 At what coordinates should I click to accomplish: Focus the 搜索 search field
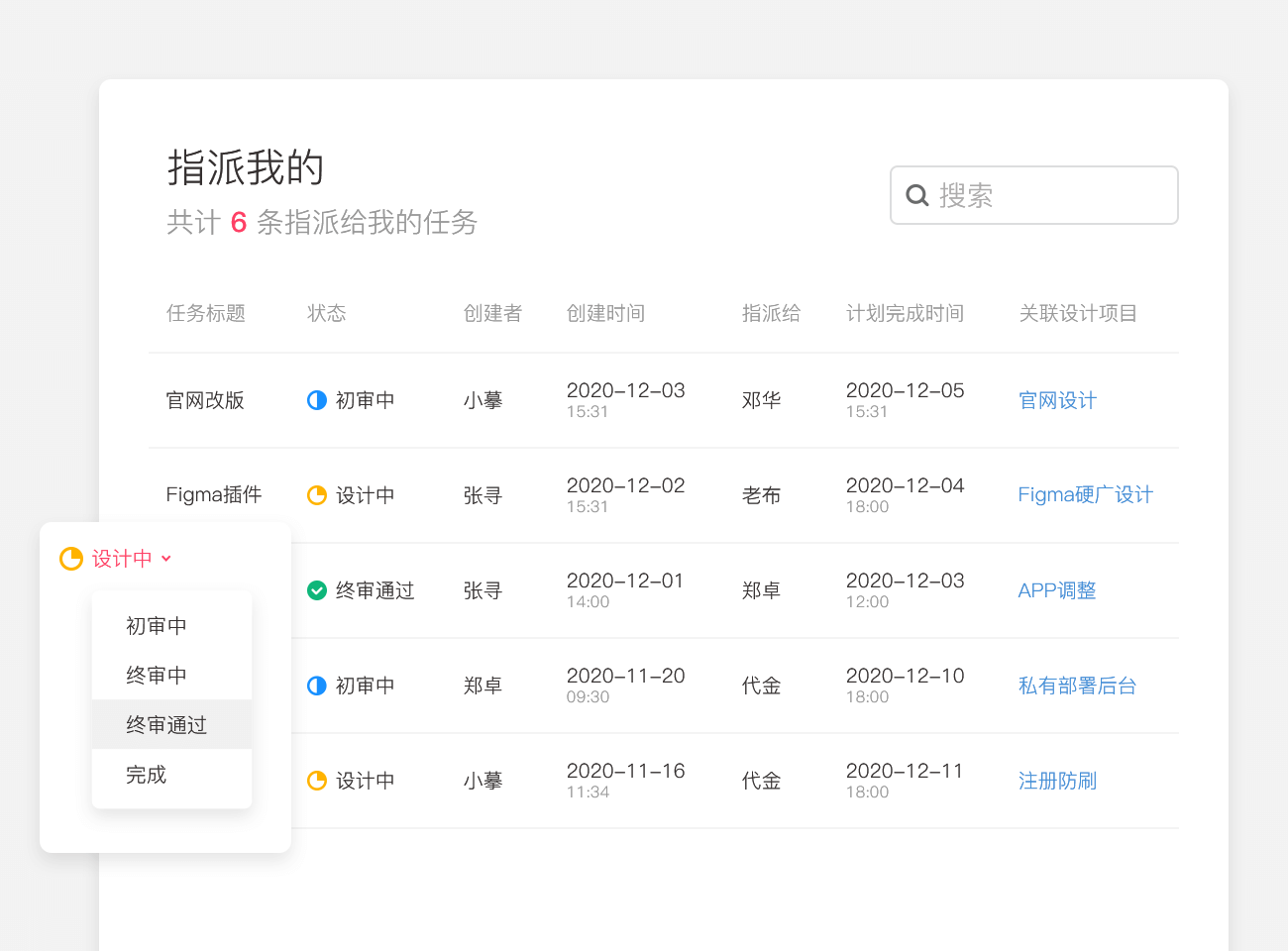[1034, 195]
